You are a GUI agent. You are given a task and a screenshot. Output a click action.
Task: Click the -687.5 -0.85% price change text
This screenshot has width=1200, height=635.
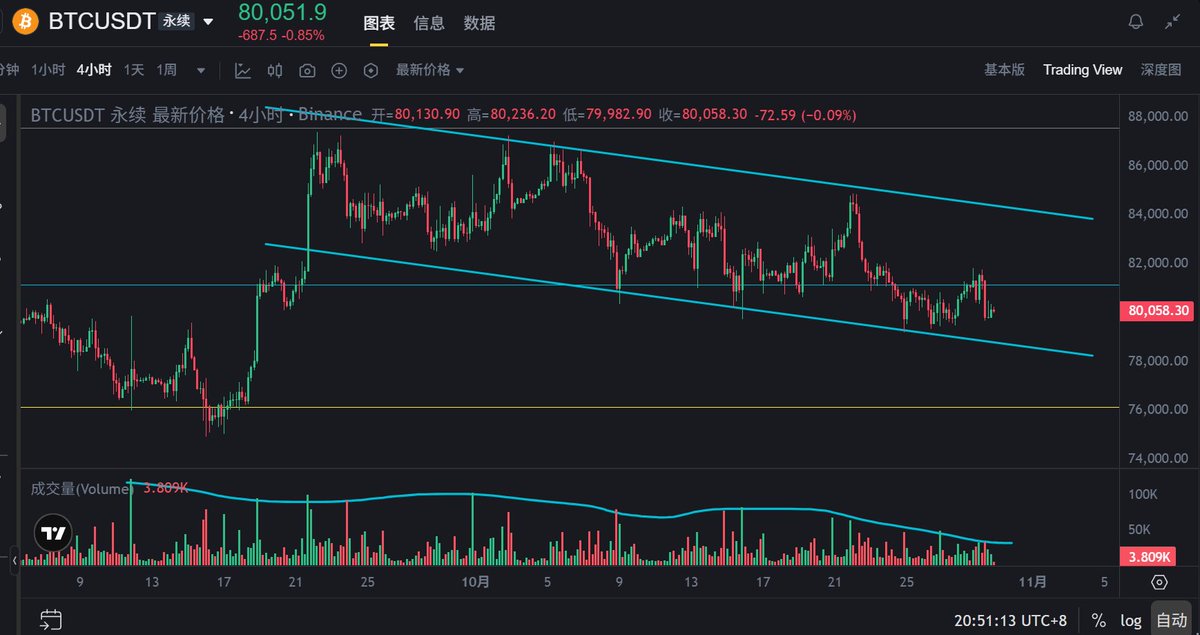click(x=281, y=36)
